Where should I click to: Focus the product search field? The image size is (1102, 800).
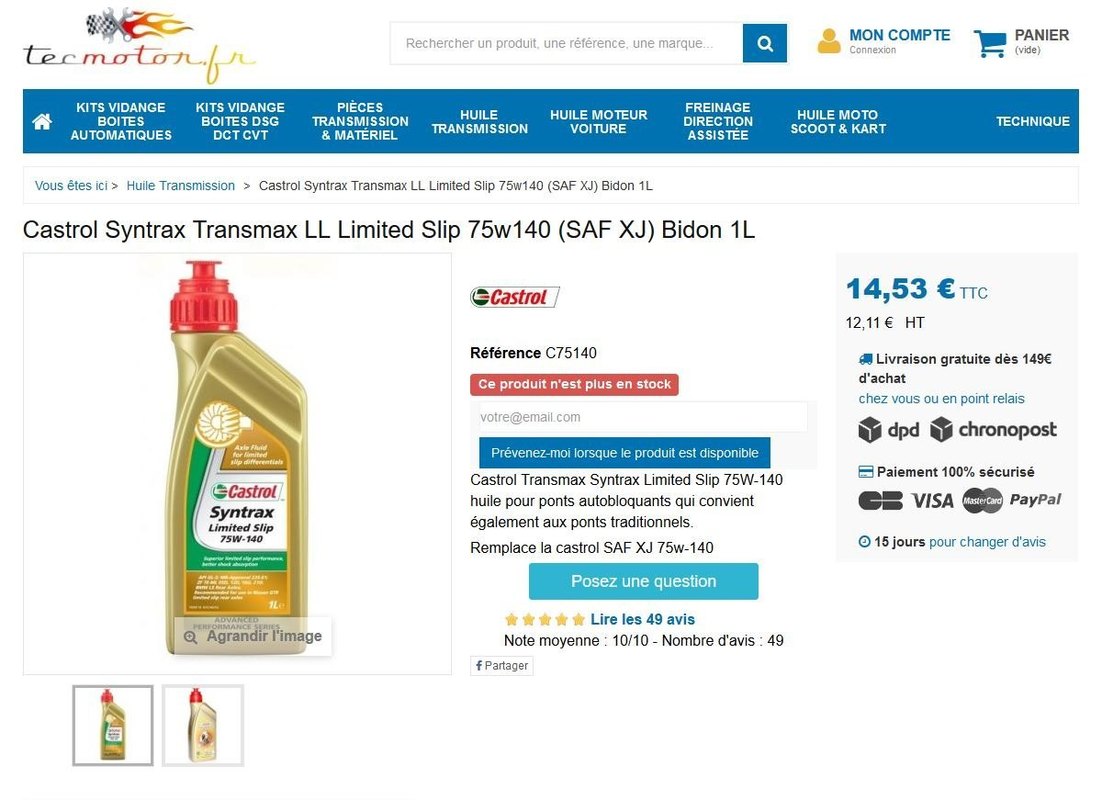pos(566,44)
